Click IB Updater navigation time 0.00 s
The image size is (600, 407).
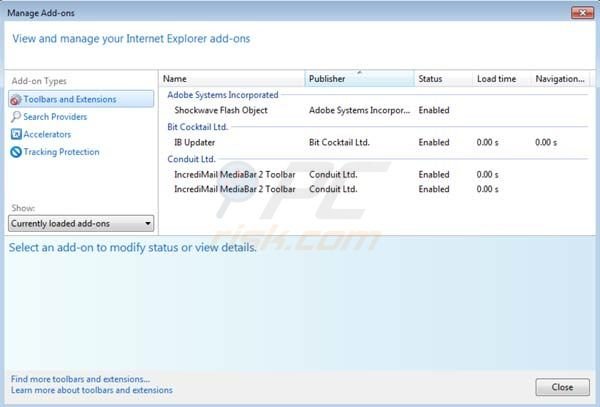click(546, 142)
